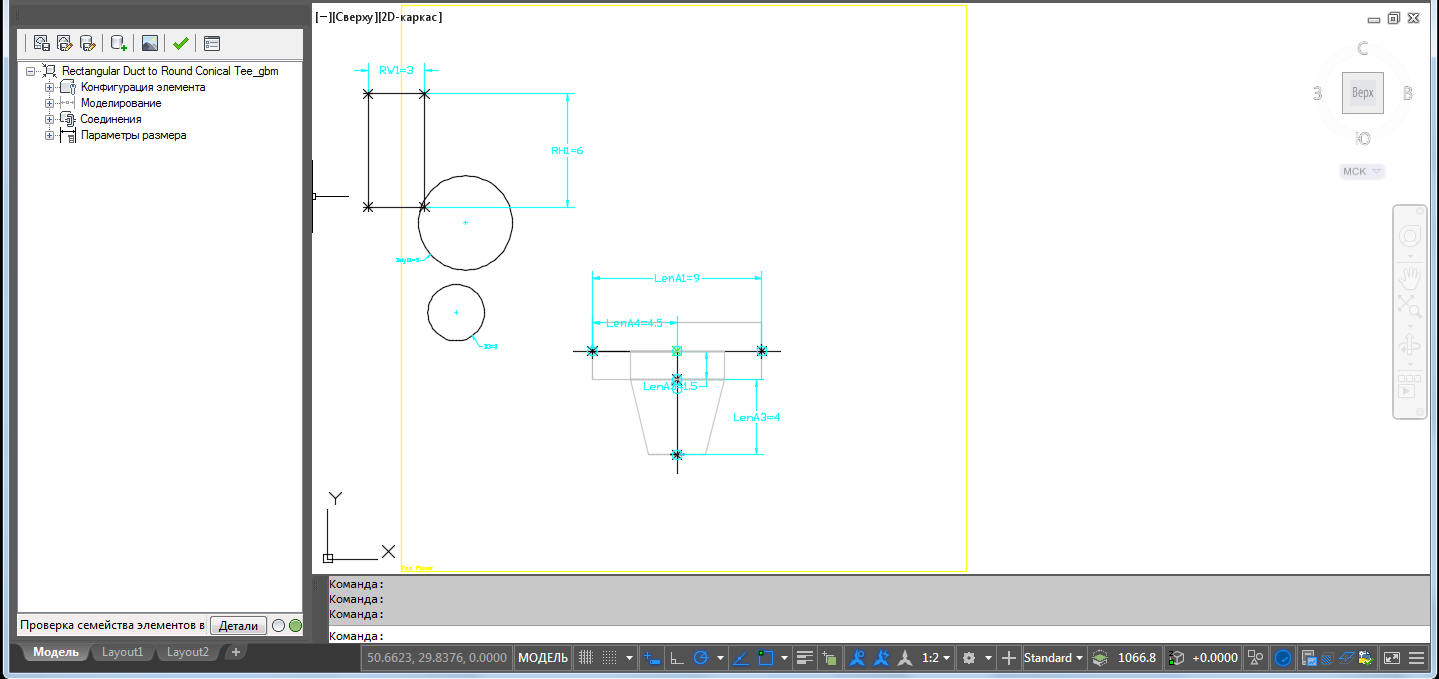Select the Моделирование tree item
The width and height of the screenshot is (1439, 679).
(x=121, y=103)
